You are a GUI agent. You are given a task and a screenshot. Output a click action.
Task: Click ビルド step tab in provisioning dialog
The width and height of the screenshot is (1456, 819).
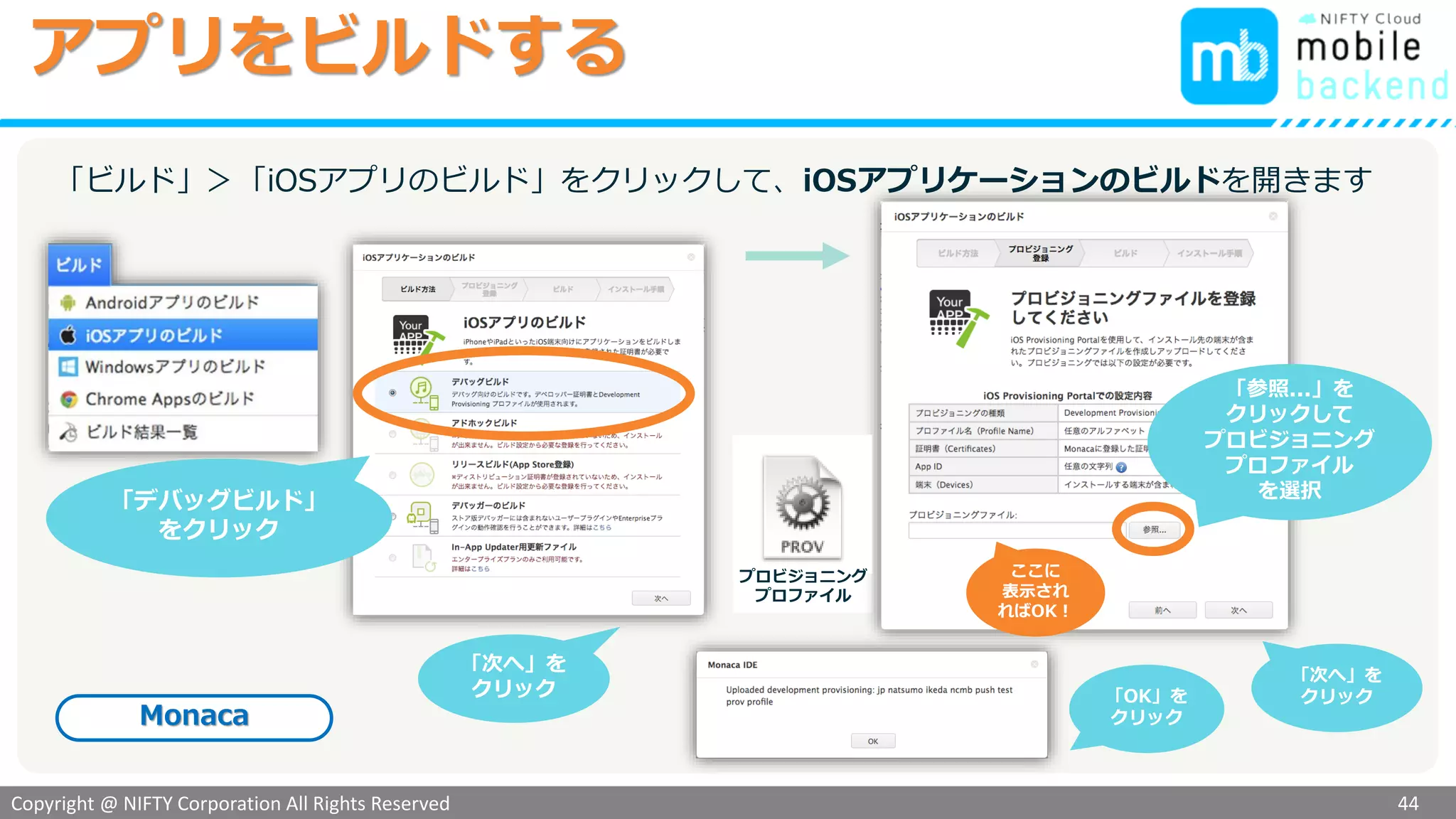(1125, 254)
